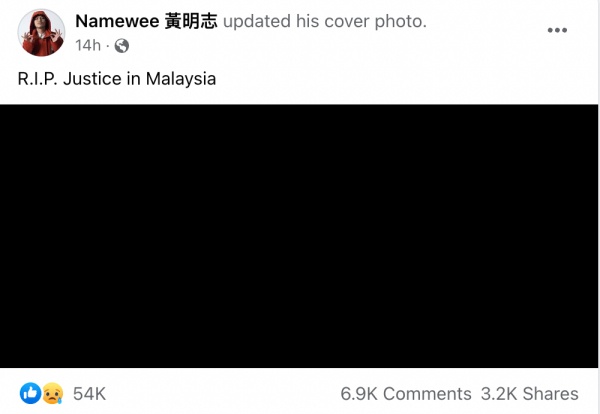Open Namewee's round profile picture
The height and width of the screenshot is (414, 600).
(x=41, y=33)
